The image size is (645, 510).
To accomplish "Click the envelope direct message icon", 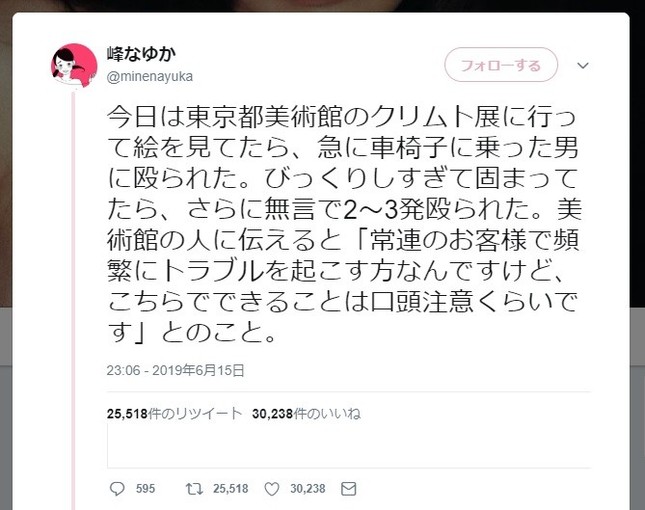I will pos(348,489).
